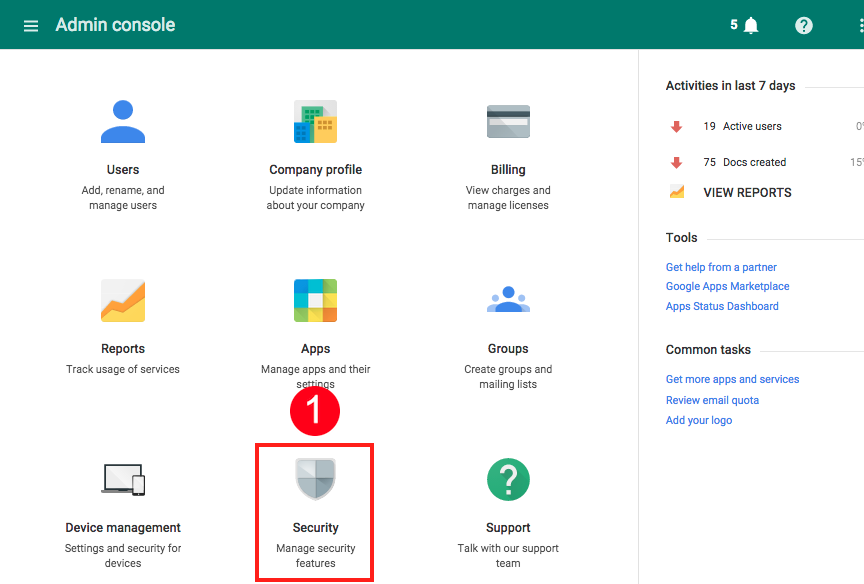Select the Company profile heading label

pos(315,170)
